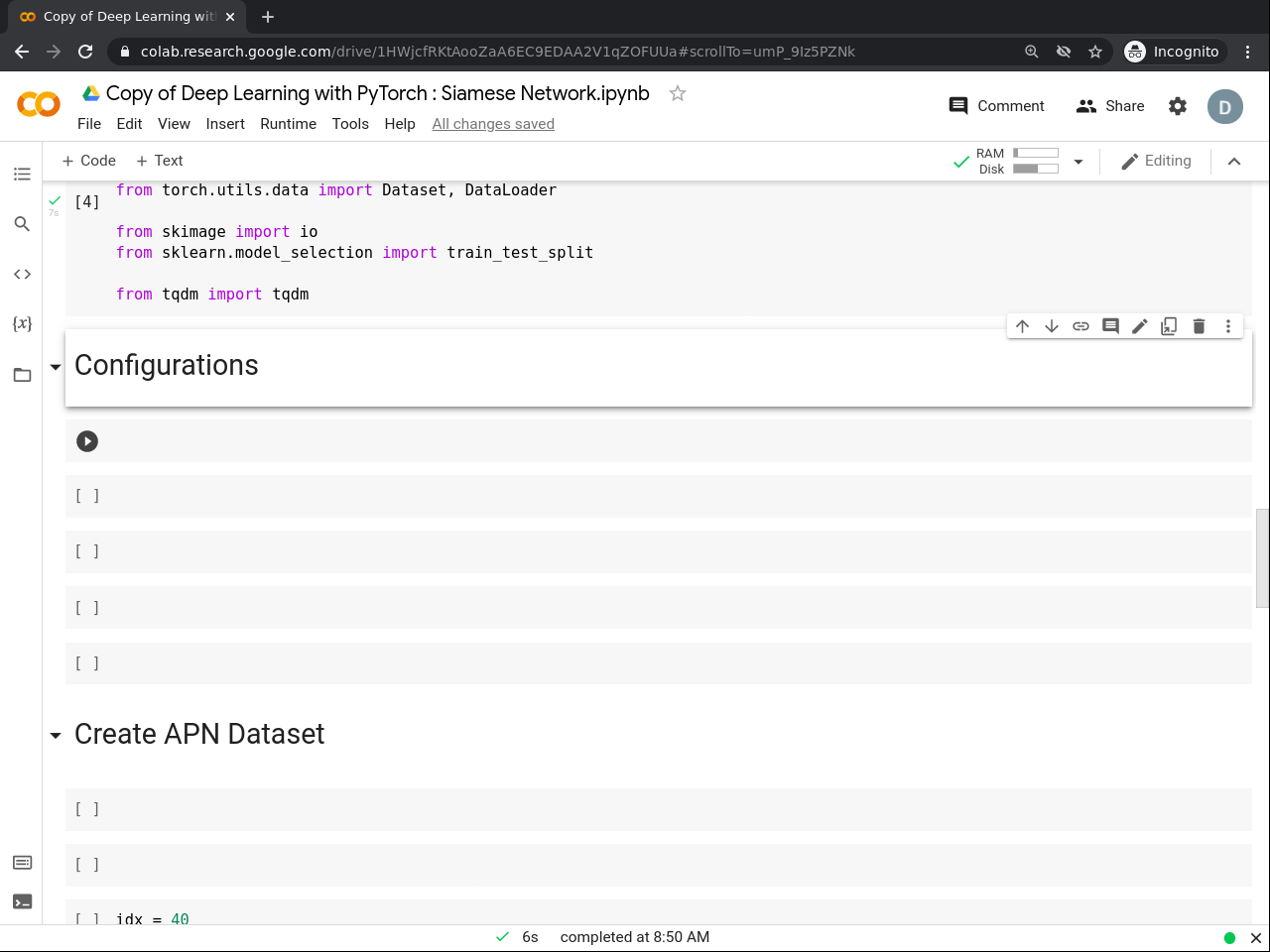Open the RAM/Disk connection dropdown

coord(1079,162)
